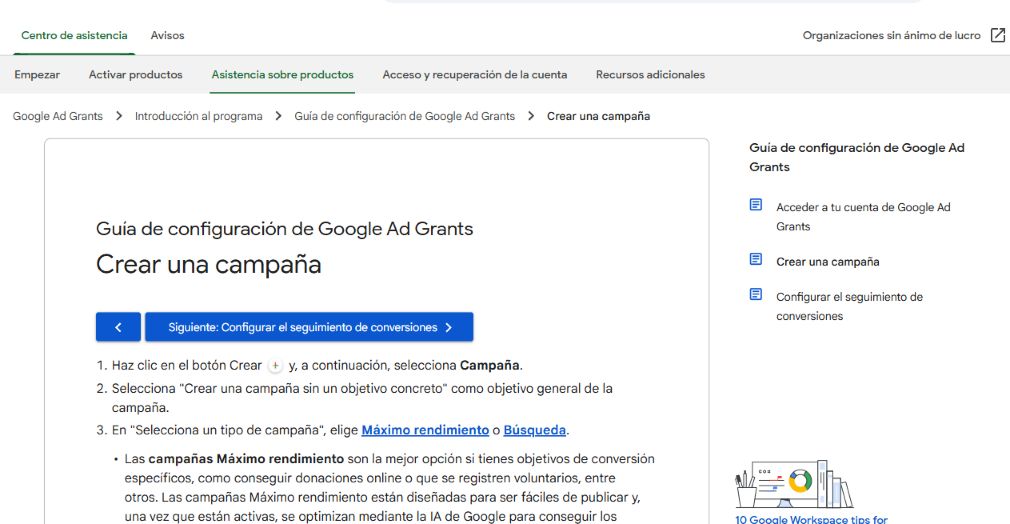Open Asistencia sobre productos section

pyautogui.click(x=283, y=75)
